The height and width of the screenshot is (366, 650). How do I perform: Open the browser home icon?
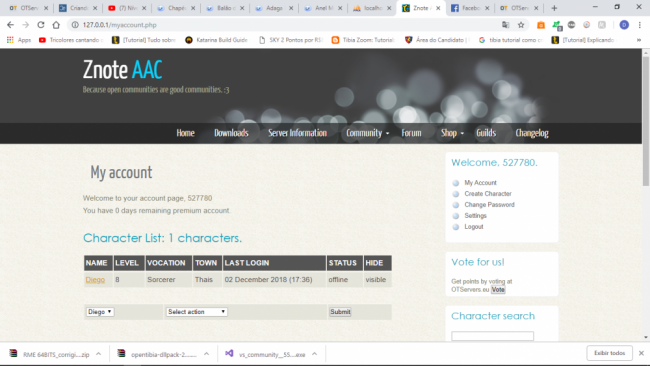[x=56, y=25]
